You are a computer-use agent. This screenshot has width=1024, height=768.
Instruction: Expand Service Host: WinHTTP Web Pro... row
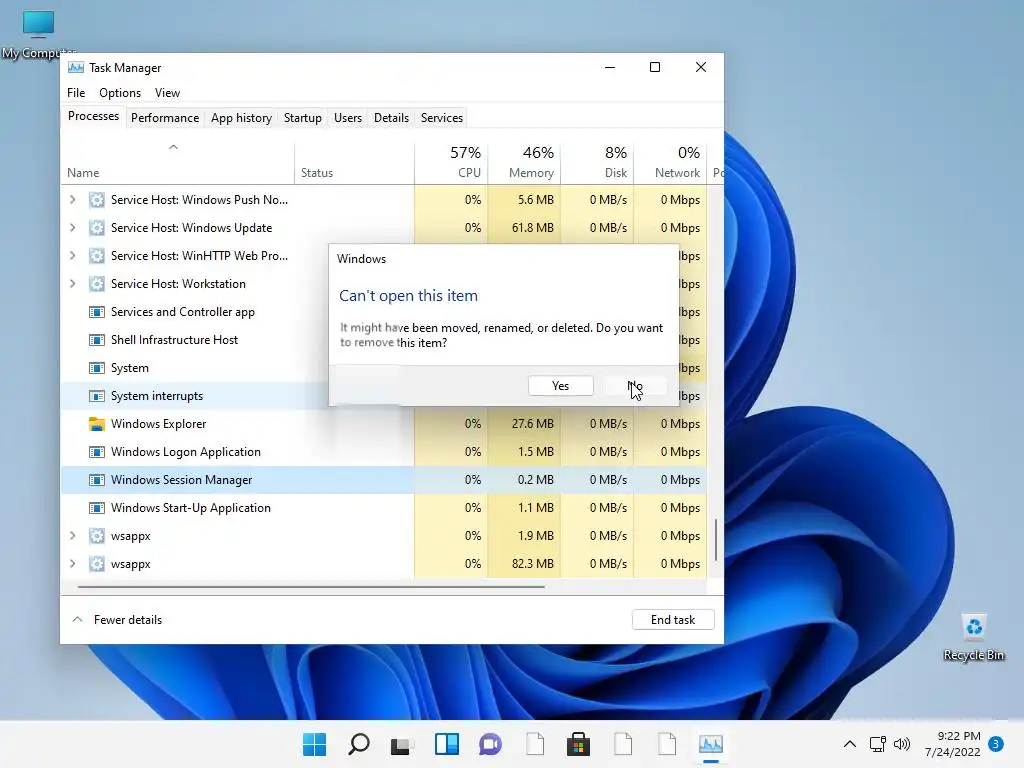click(72, 256)
